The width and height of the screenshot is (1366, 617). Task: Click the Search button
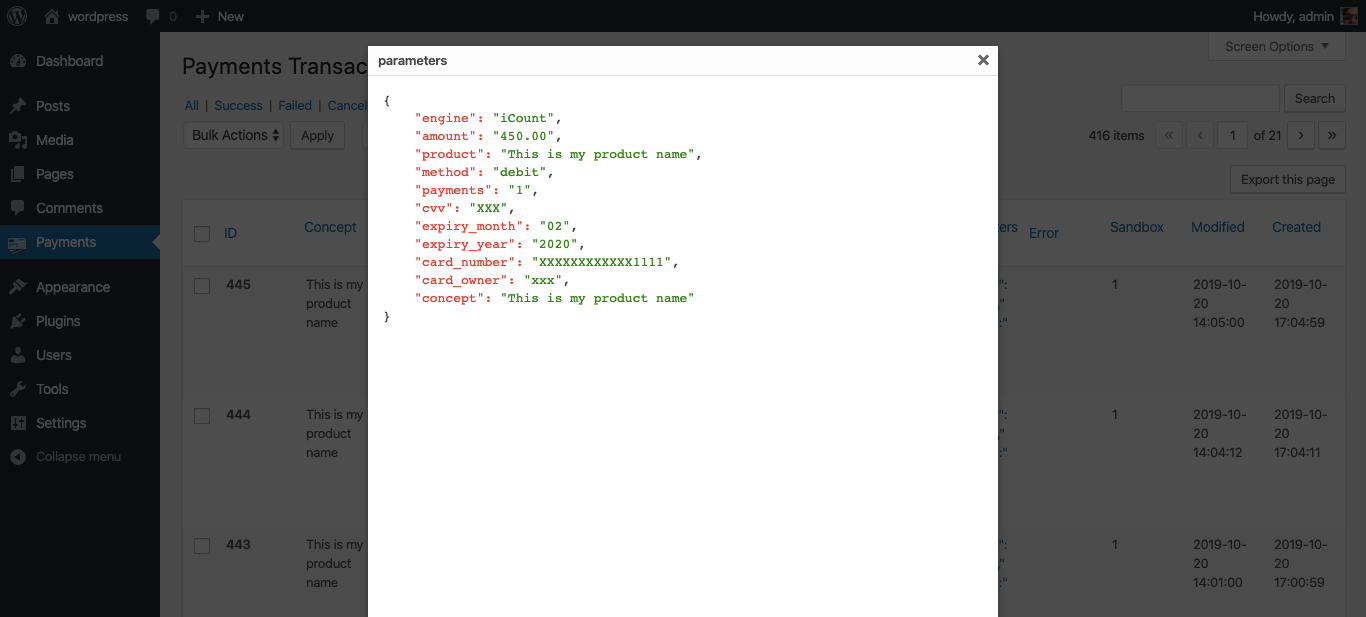point(1314,98)
